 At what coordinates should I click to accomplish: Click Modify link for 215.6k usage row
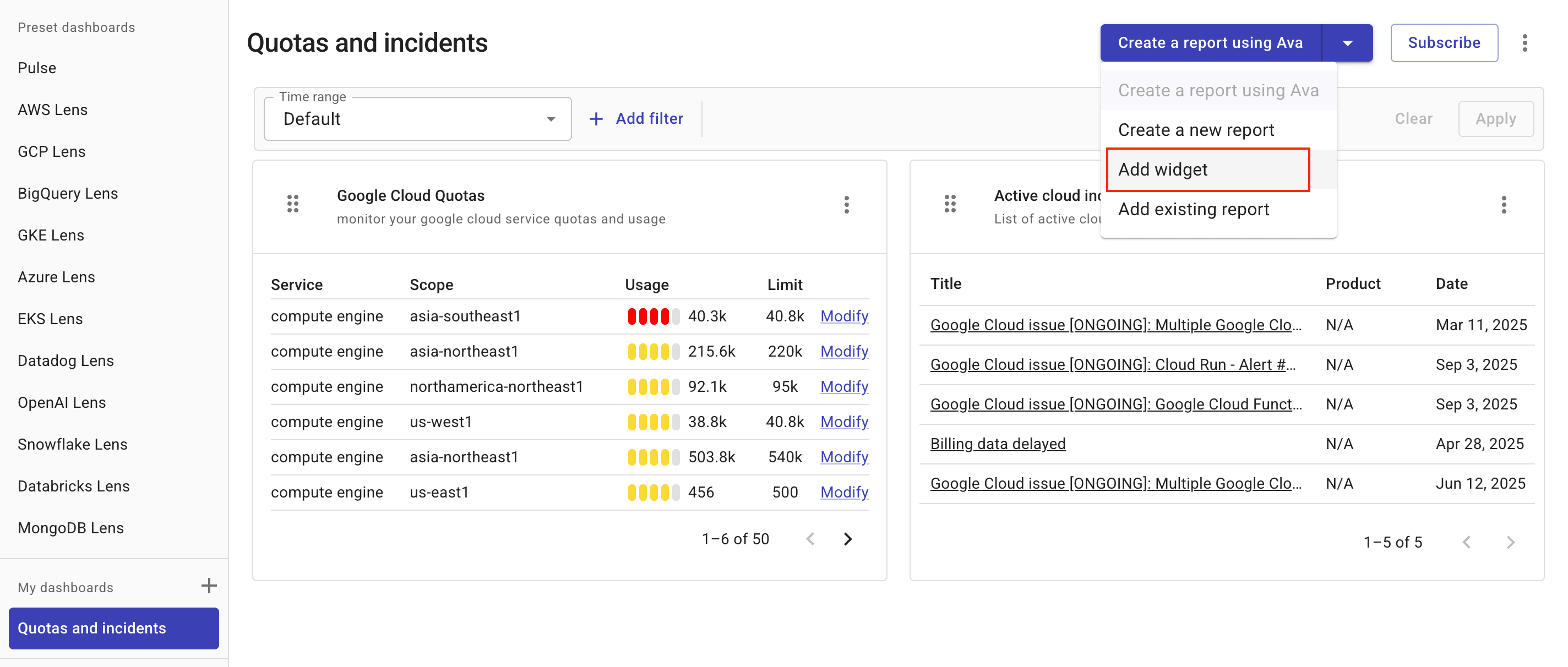(843, 351)
